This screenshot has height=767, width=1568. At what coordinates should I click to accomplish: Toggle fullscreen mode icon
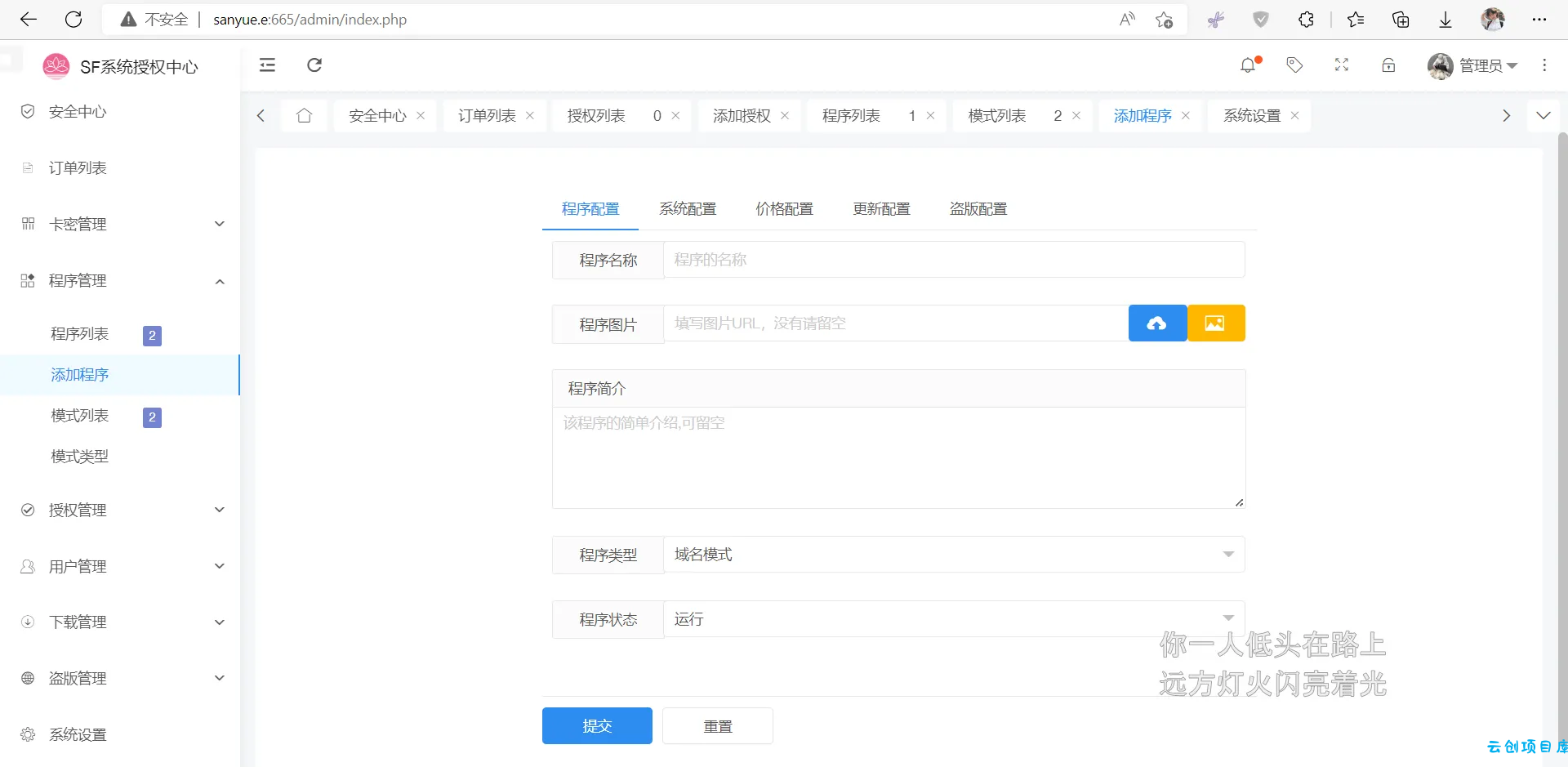coord(1342,65)
